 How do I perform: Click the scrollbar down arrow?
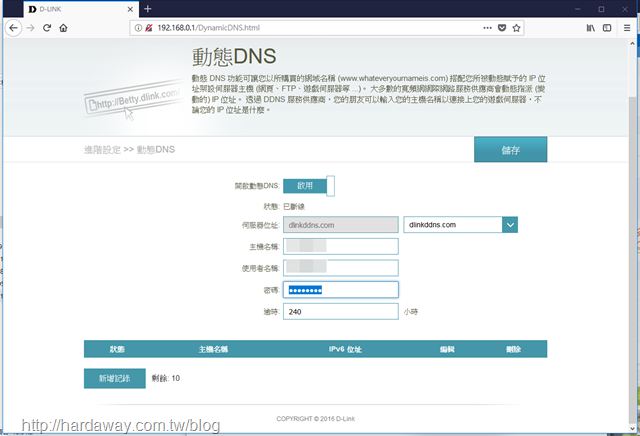tap(632, 428)
